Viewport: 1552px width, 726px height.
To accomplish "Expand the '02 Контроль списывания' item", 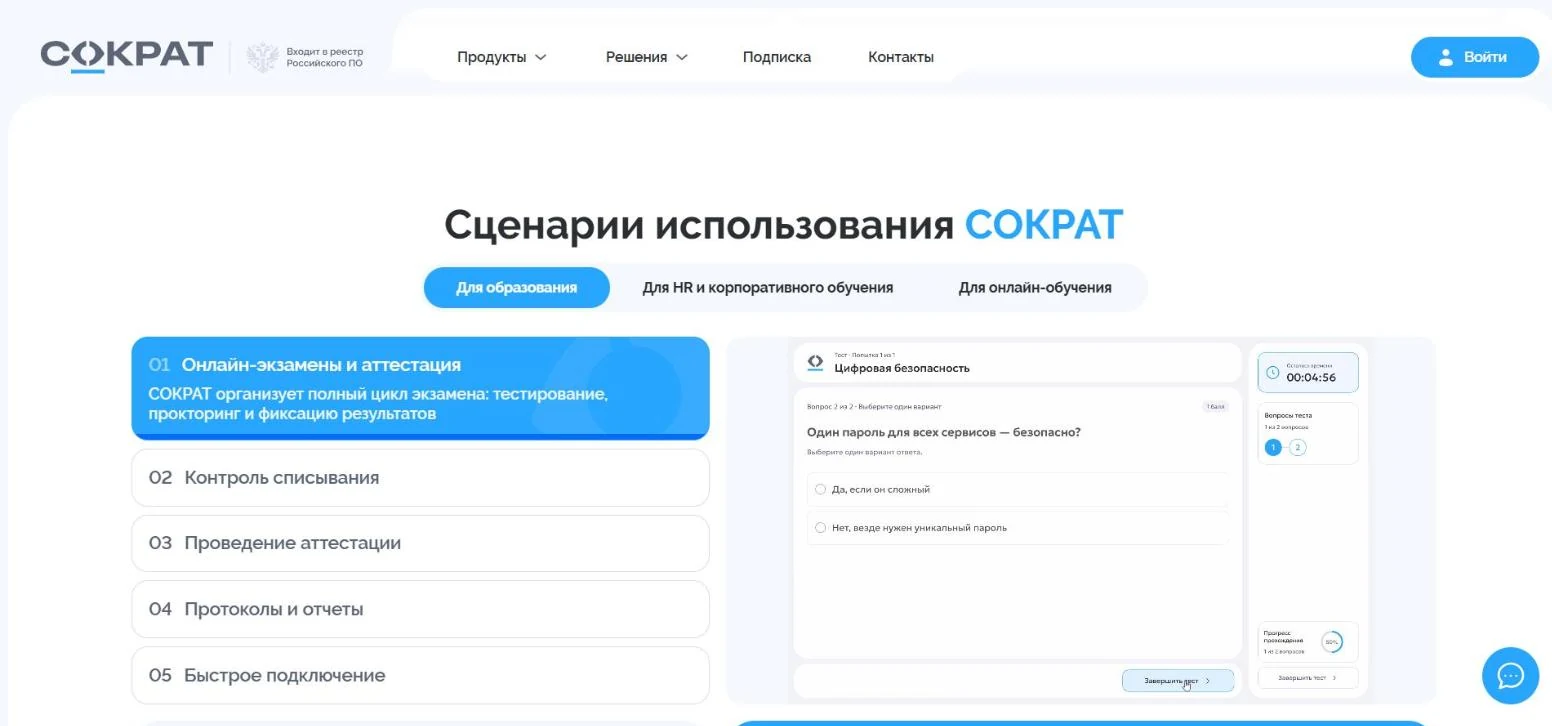I will (420, 477).
